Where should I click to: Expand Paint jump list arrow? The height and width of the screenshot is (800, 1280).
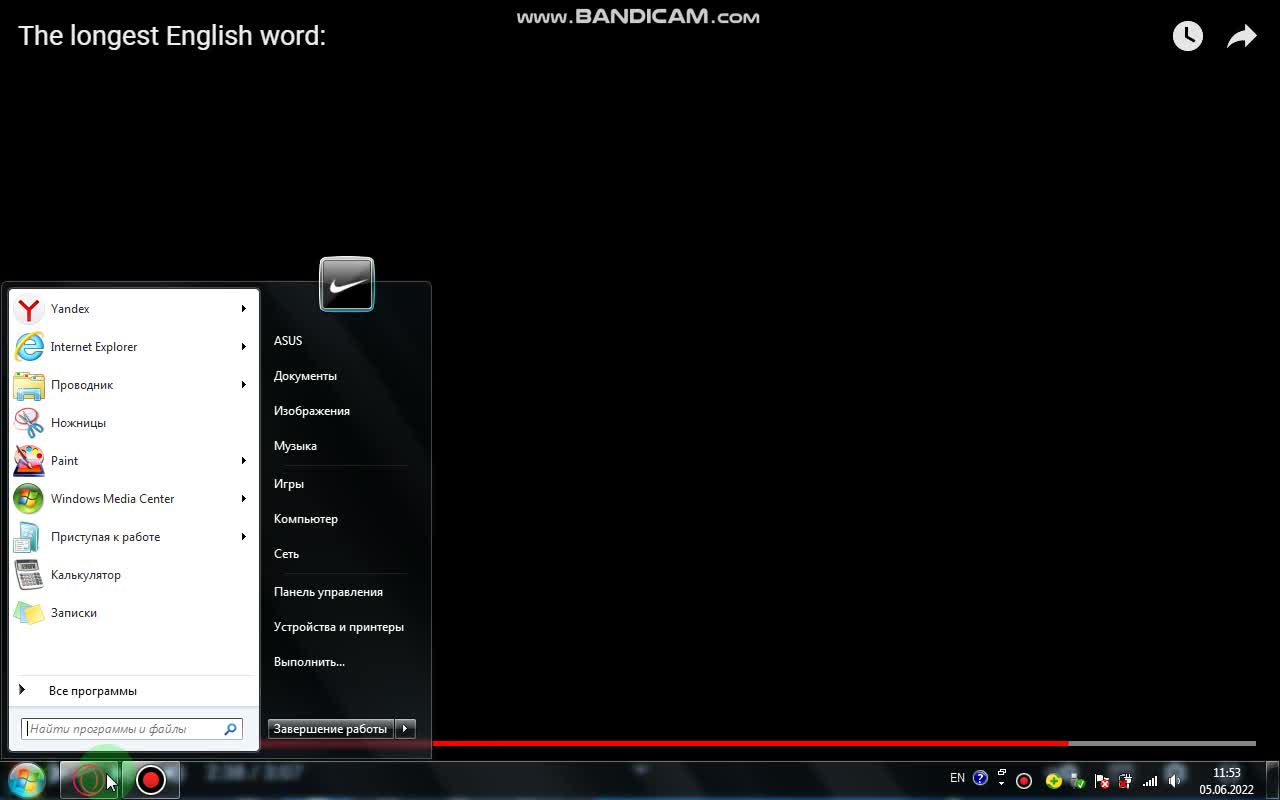coord(243,461)
